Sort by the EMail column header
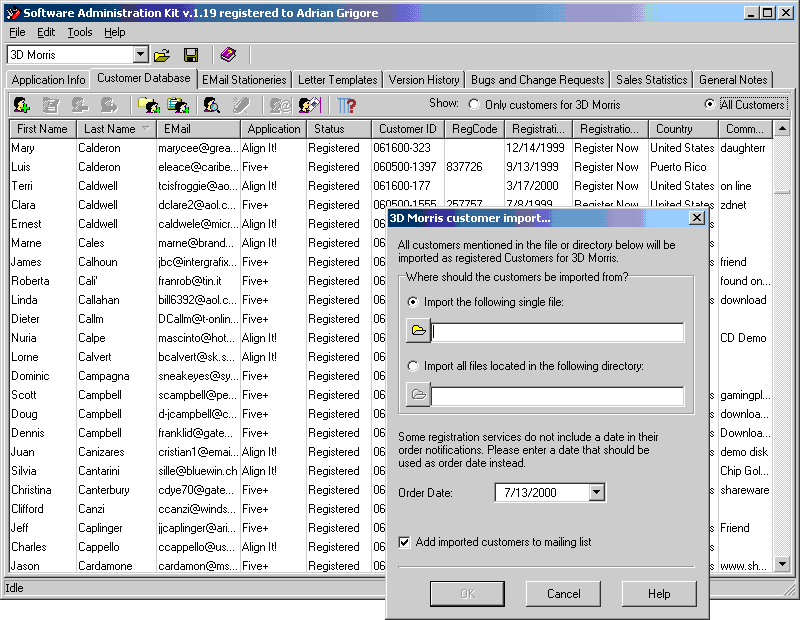 point(198,129)
